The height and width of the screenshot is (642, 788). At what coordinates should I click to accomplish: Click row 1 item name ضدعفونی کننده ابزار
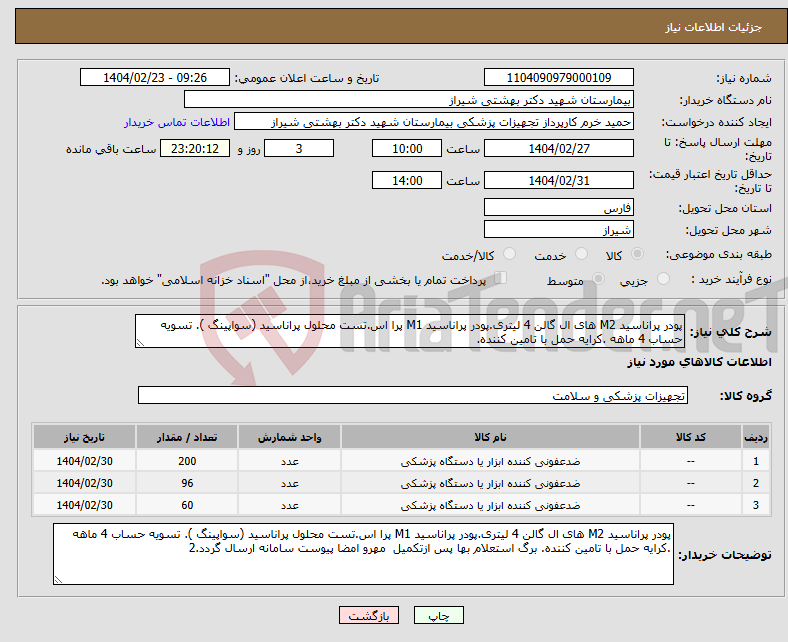[x=490, y=461]
